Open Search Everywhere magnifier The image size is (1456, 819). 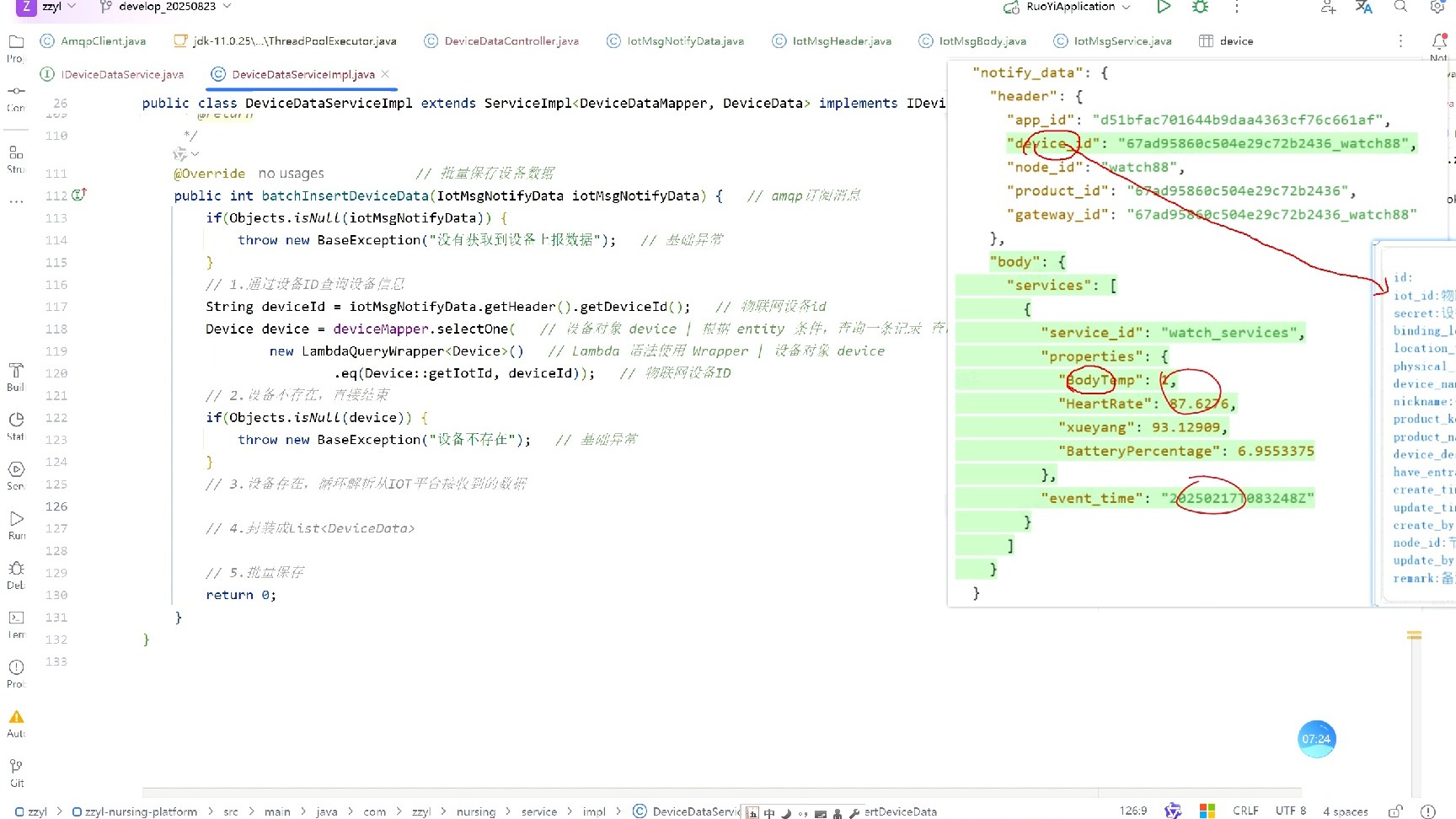1400,7
